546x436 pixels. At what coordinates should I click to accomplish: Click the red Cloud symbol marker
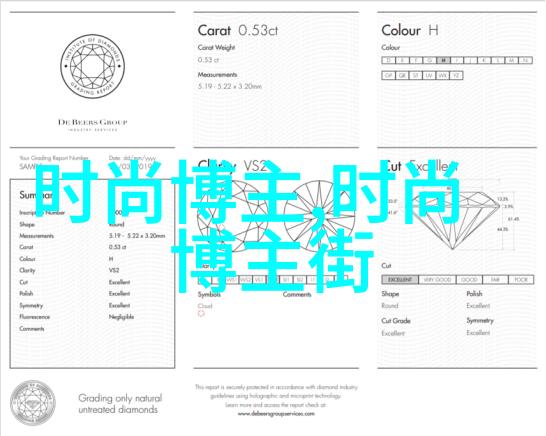pos(201,313)
